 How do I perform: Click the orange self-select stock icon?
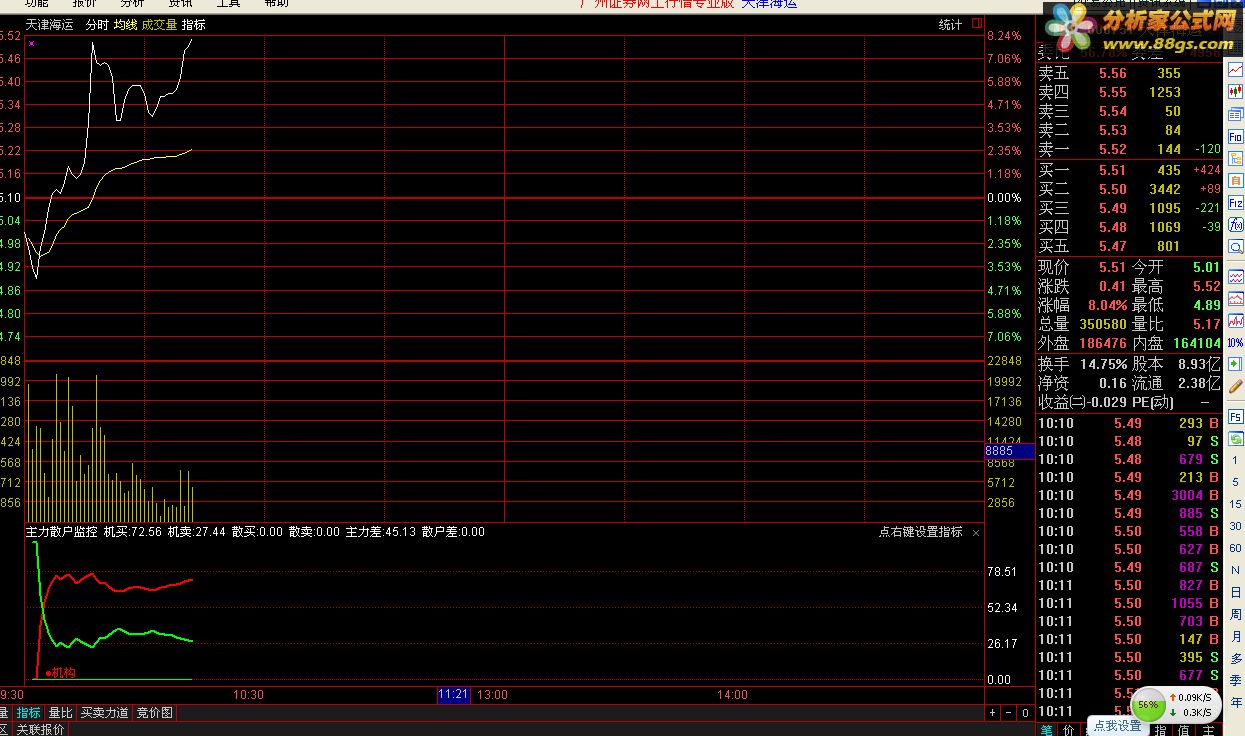point(1236,180)
